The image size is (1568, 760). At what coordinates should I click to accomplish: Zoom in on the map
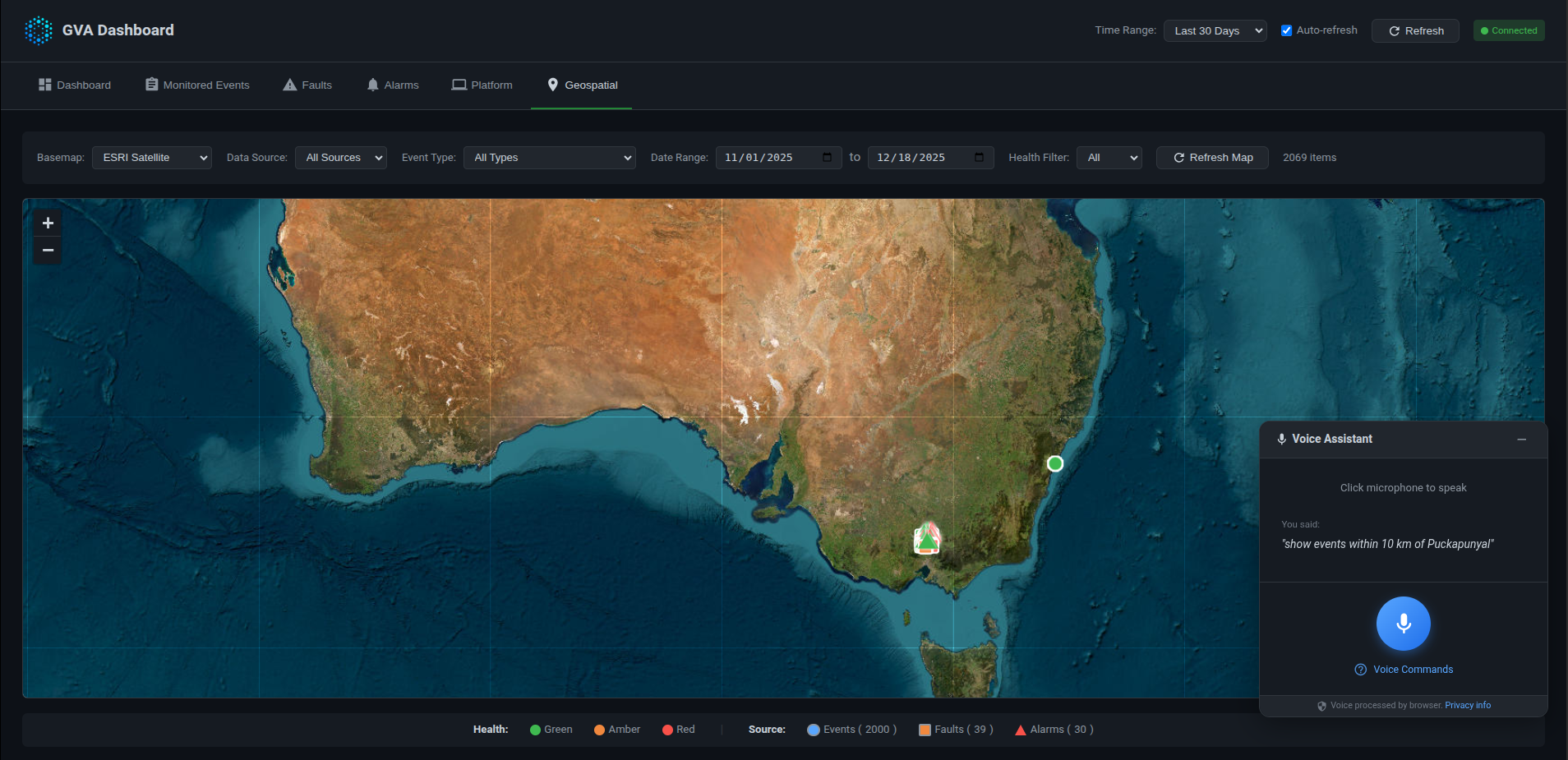(x=48, y=223)
